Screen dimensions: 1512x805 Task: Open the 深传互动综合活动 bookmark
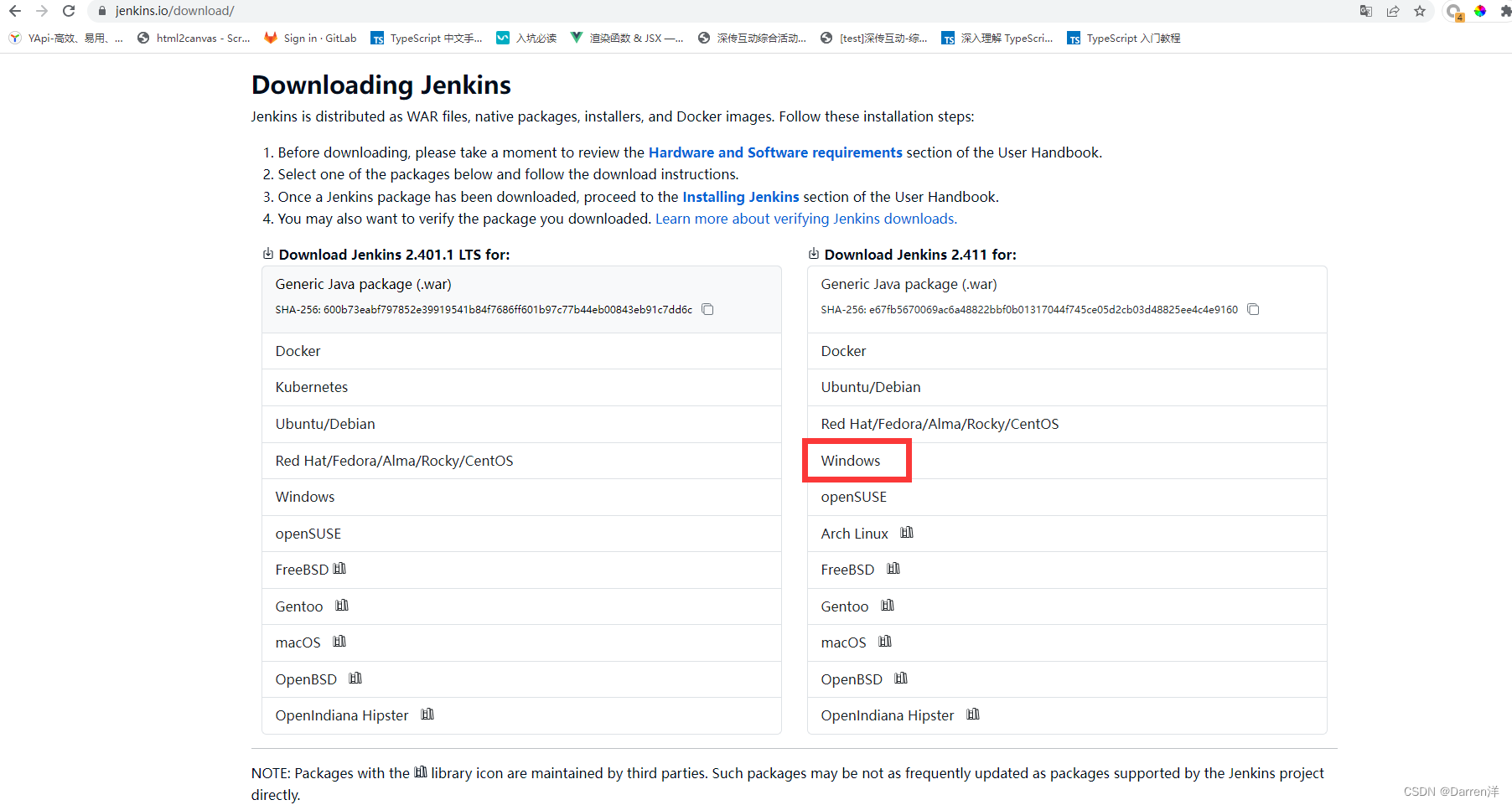click(x=752, y=38)
